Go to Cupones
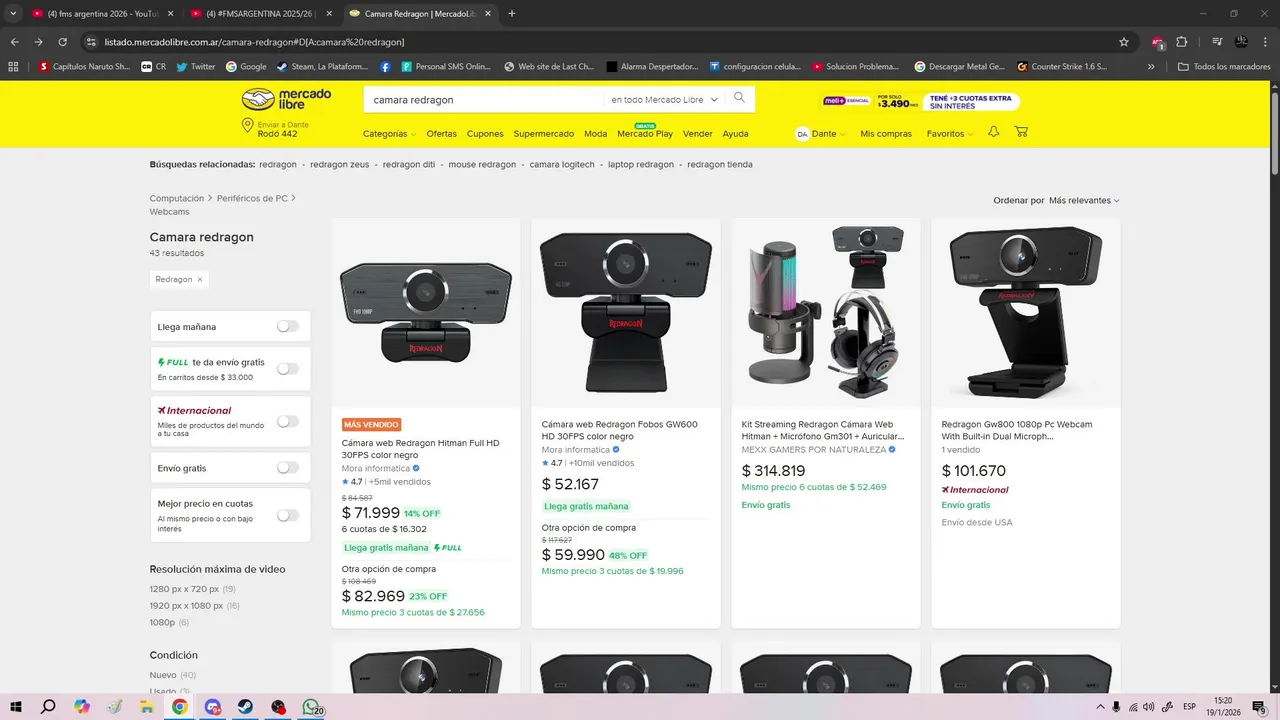Screen dimensions: 1280x720 (x=485, y=133)
